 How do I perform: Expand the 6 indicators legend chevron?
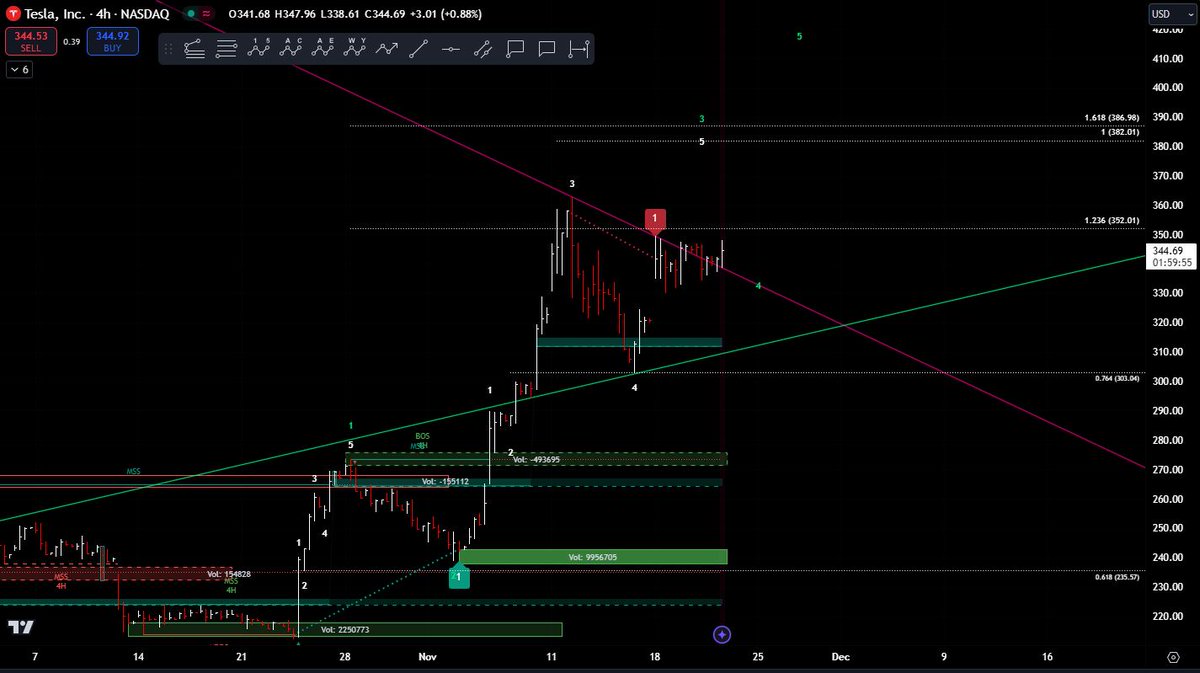pos(20,69)
